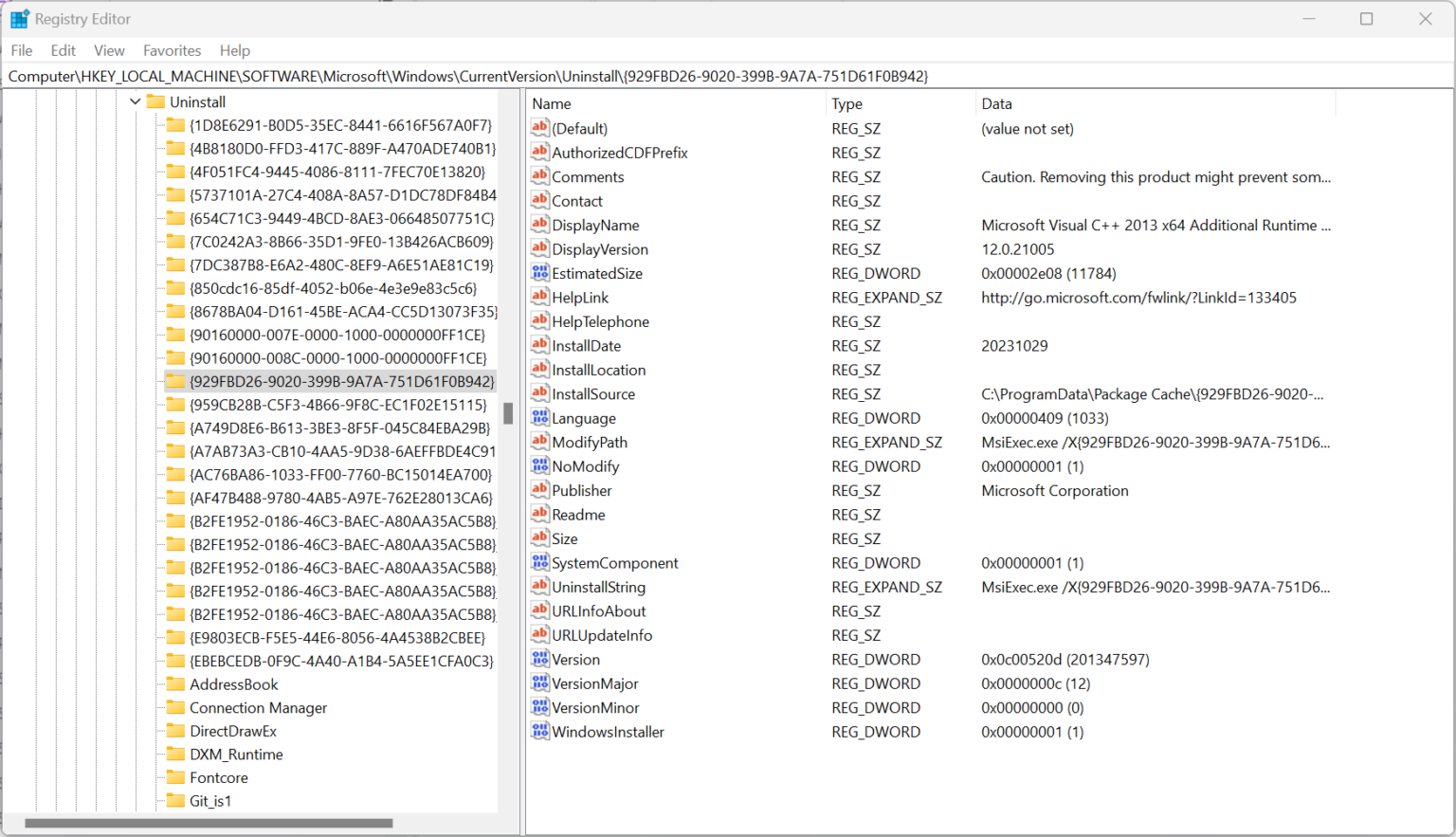Click the DisplayName value icon
The width and height of the screenshot is (1456, 837).
click(x=540, y=225)
